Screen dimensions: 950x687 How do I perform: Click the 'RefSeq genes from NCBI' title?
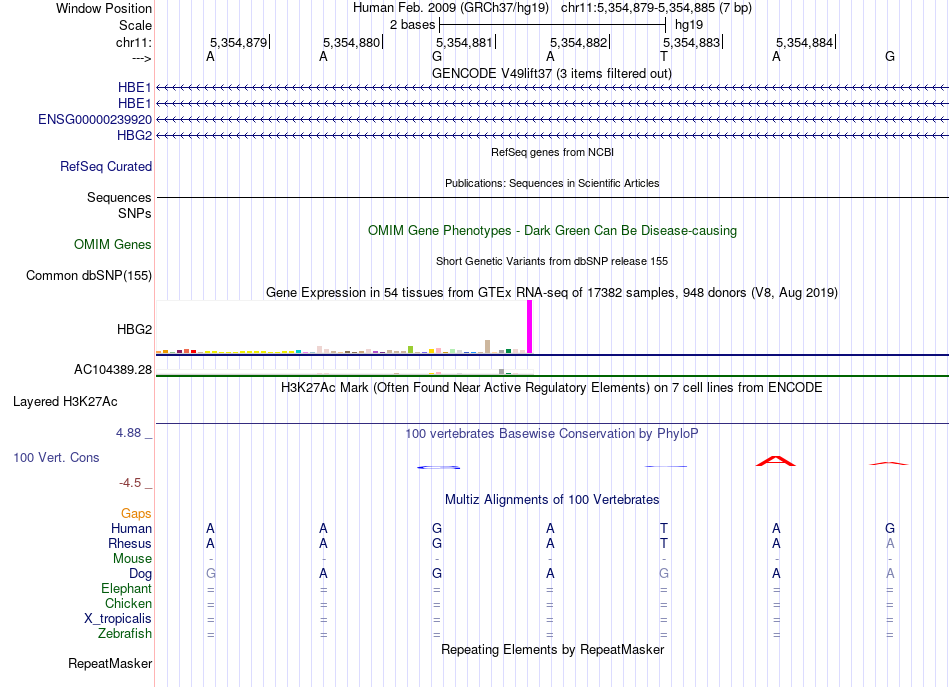[x=552, y=152]
